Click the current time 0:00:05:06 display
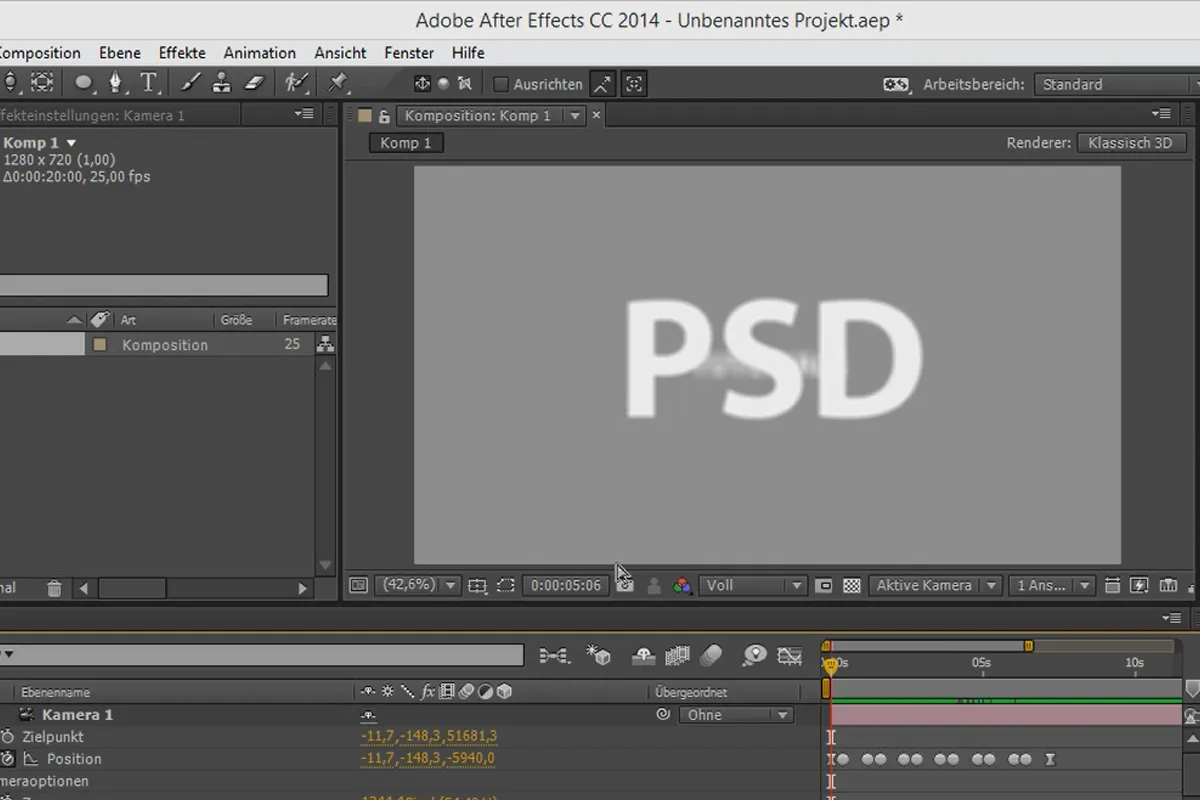This screenshot has height=800, width=1200. (566, 586)
